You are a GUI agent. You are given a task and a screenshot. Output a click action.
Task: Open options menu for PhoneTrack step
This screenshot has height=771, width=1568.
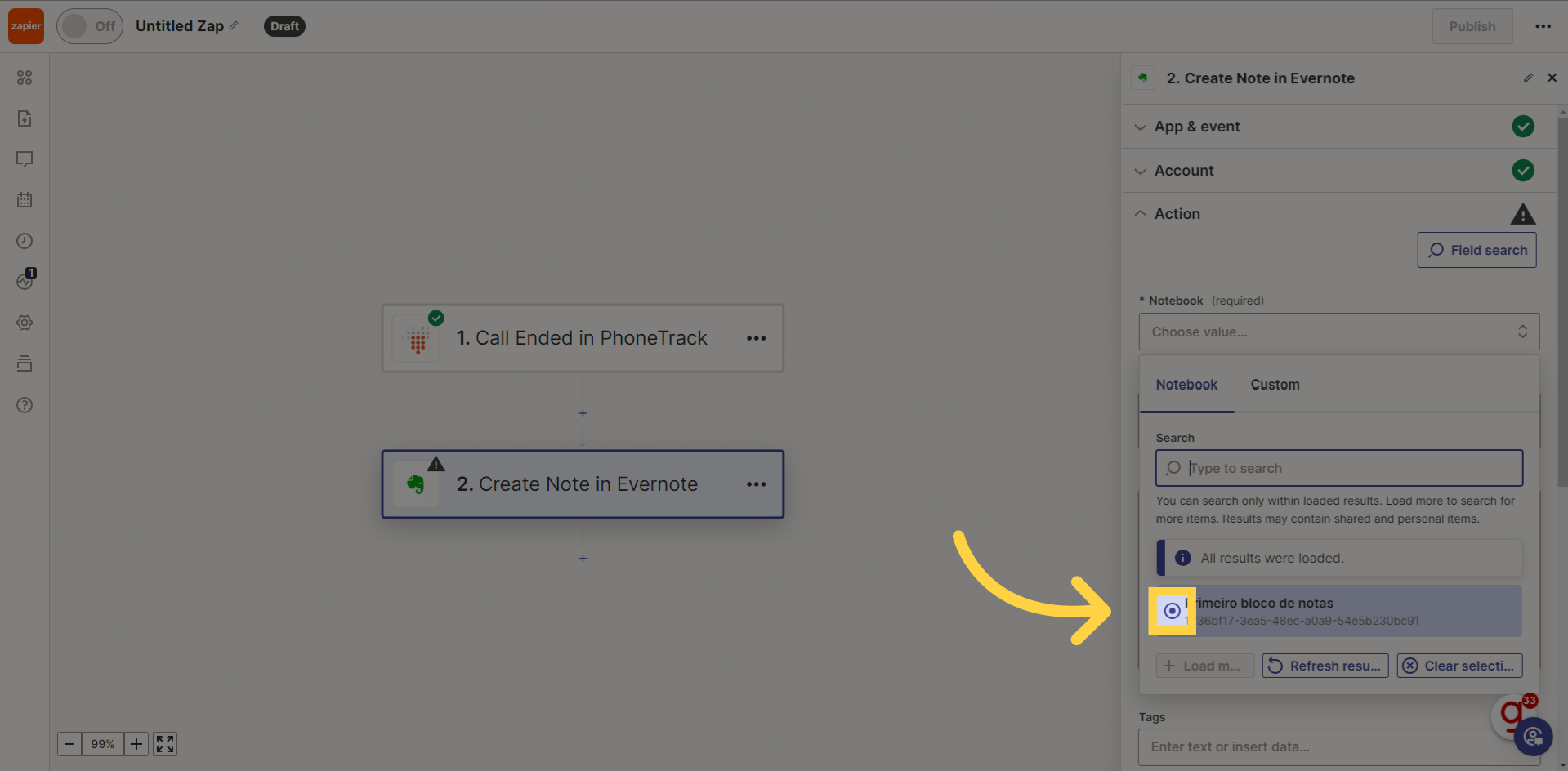pos(757,338)
